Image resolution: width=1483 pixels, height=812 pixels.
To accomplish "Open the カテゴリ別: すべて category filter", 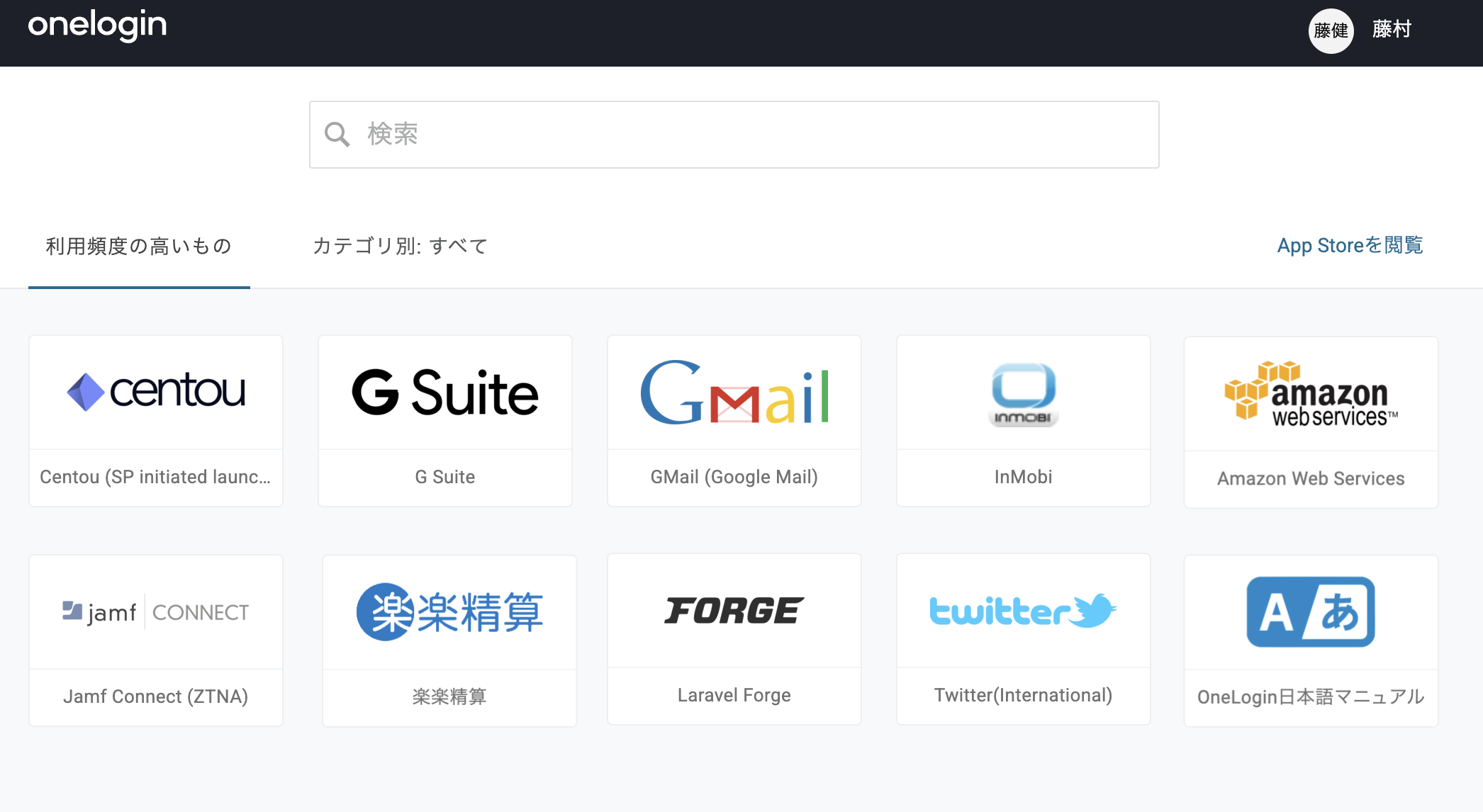I will [x=401, y=246].
